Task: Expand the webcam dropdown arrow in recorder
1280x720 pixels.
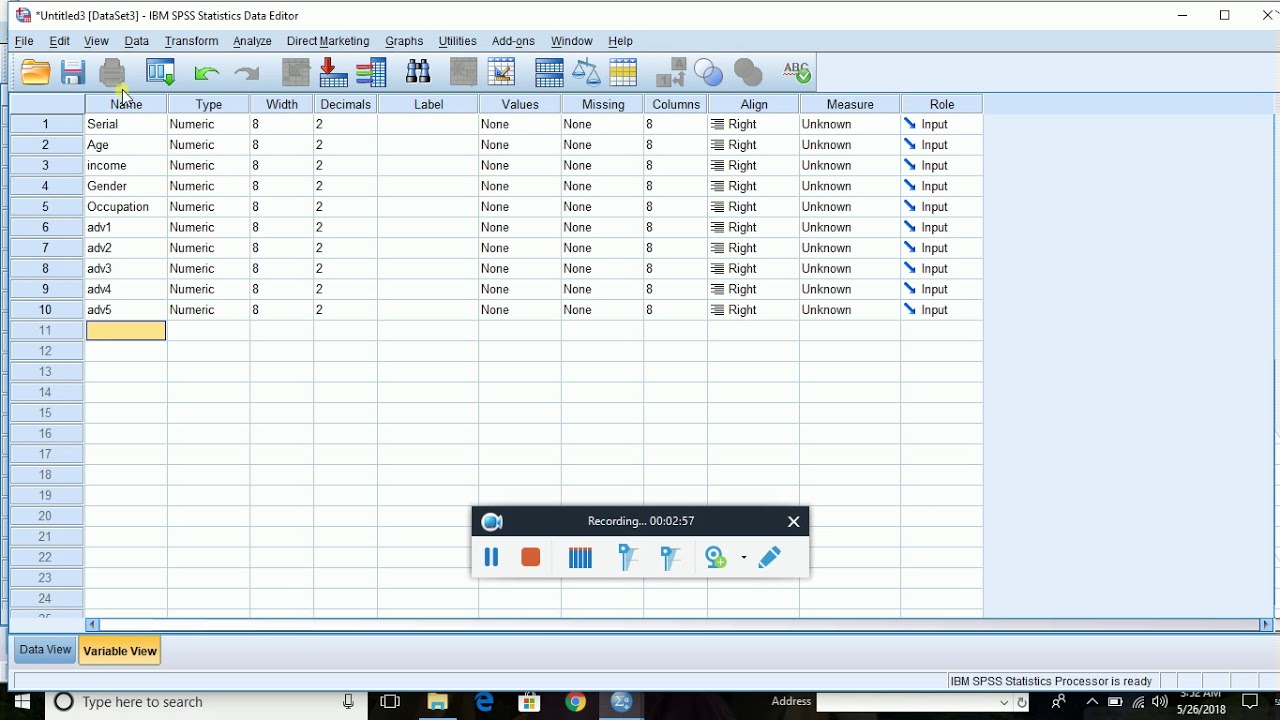Action: pos(743,558)
